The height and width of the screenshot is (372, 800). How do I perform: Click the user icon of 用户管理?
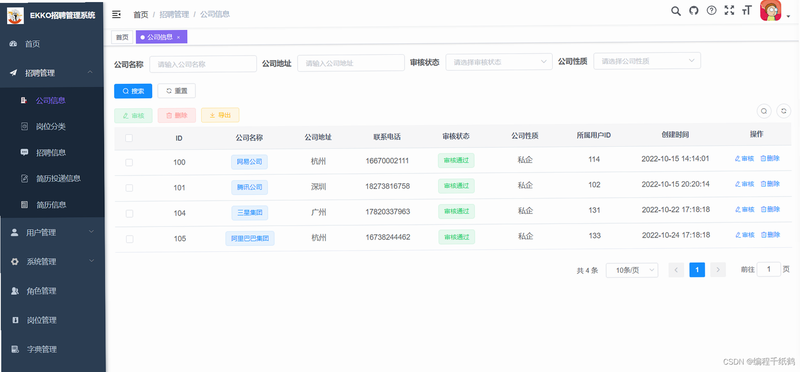coord(15,232)
